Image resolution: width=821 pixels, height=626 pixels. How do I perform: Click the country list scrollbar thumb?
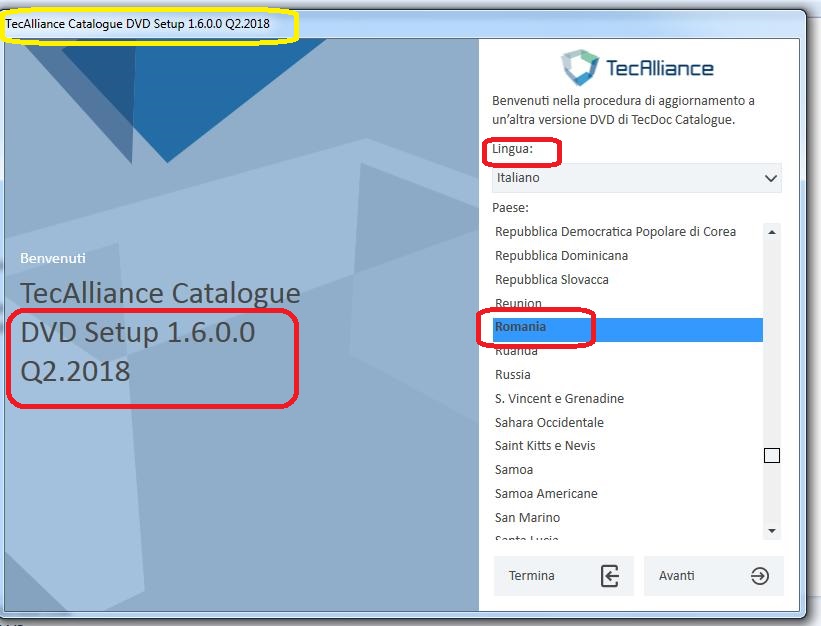(x=772, y=455)
